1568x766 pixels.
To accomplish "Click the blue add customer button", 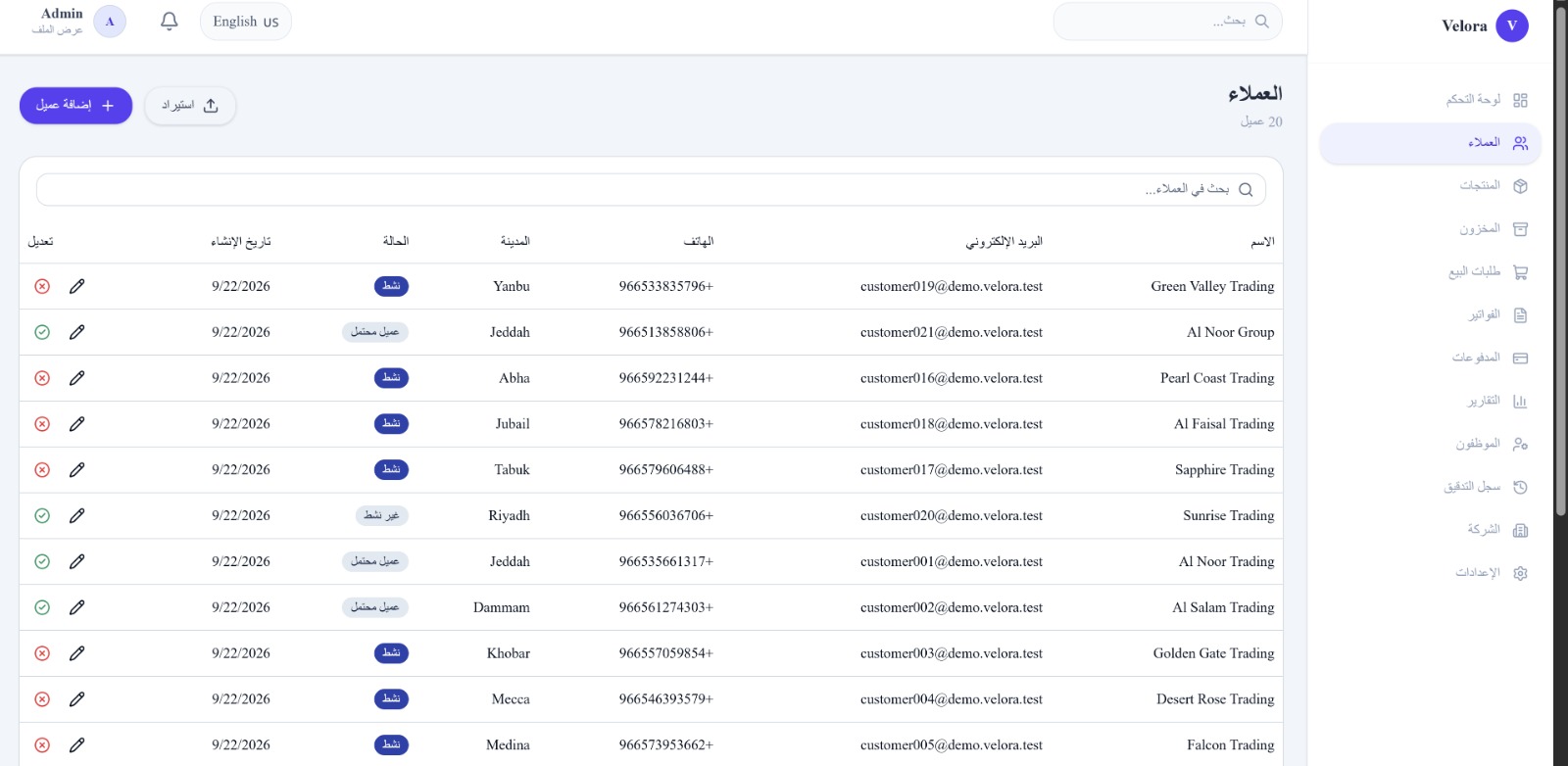I will [75, 105].
